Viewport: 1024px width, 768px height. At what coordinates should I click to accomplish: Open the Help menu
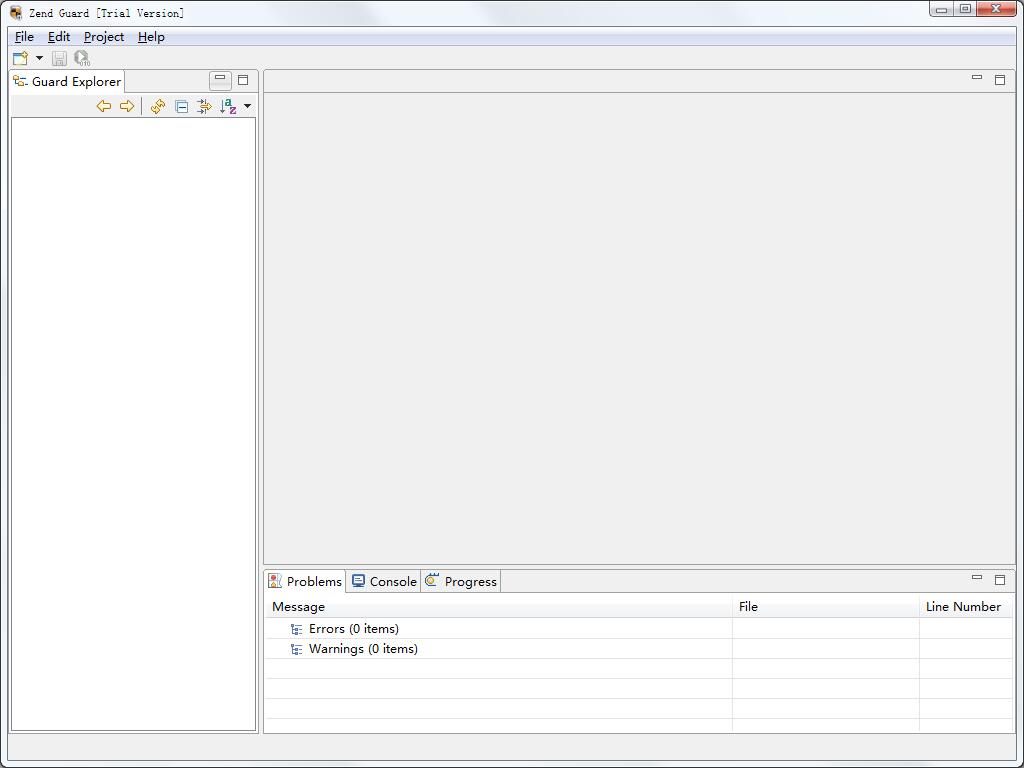[x=151, y=37]
